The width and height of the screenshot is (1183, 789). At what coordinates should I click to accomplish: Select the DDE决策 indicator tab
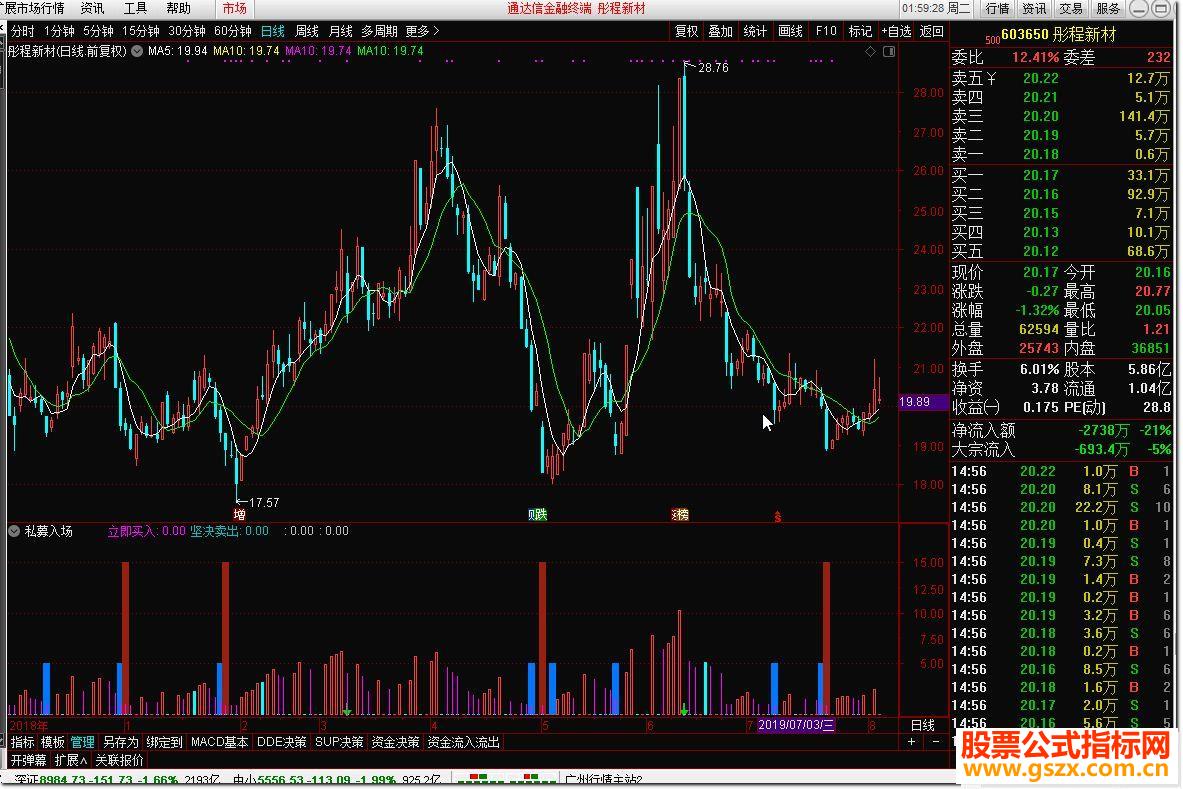[281, 742]
